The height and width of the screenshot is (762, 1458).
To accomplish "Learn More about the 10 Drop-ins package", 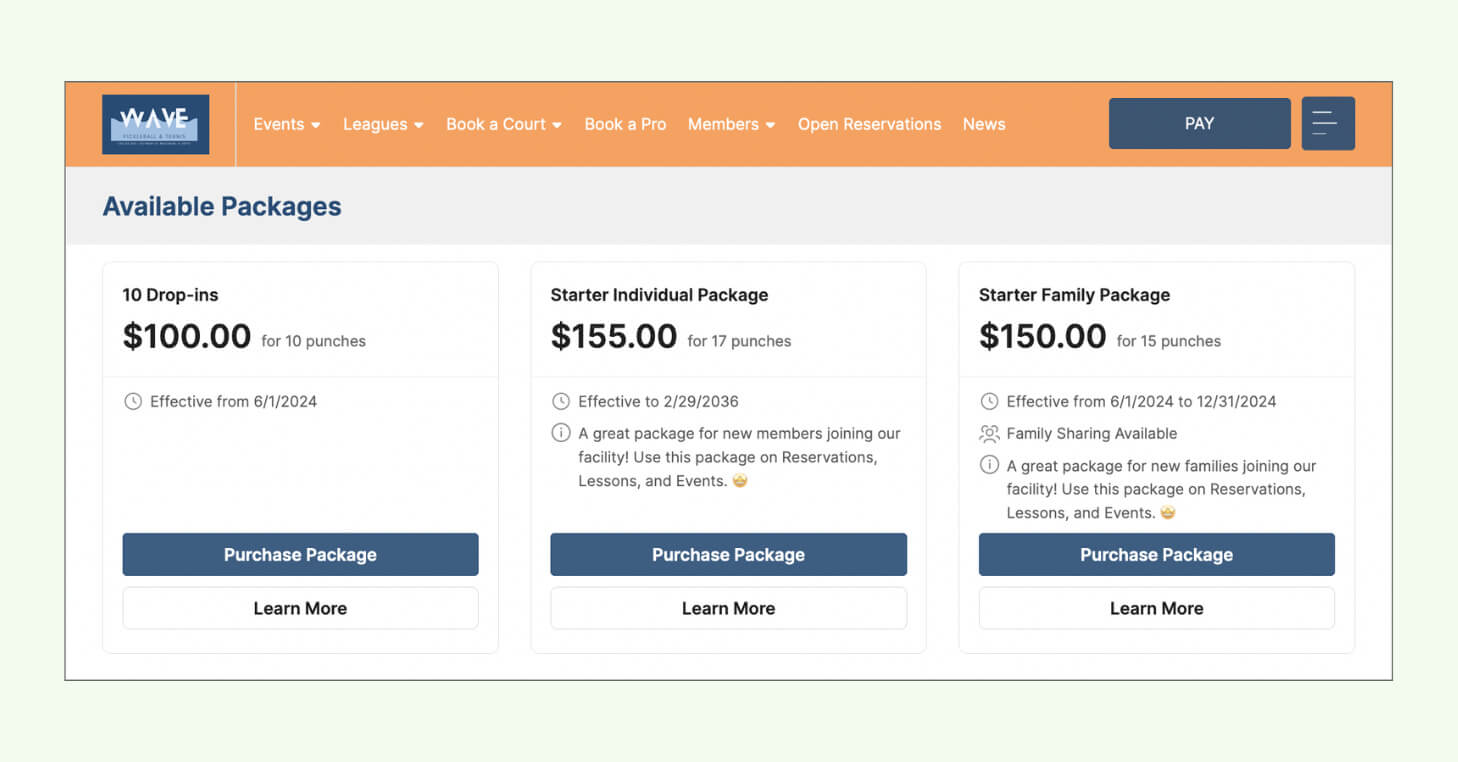I will point(300,608).
